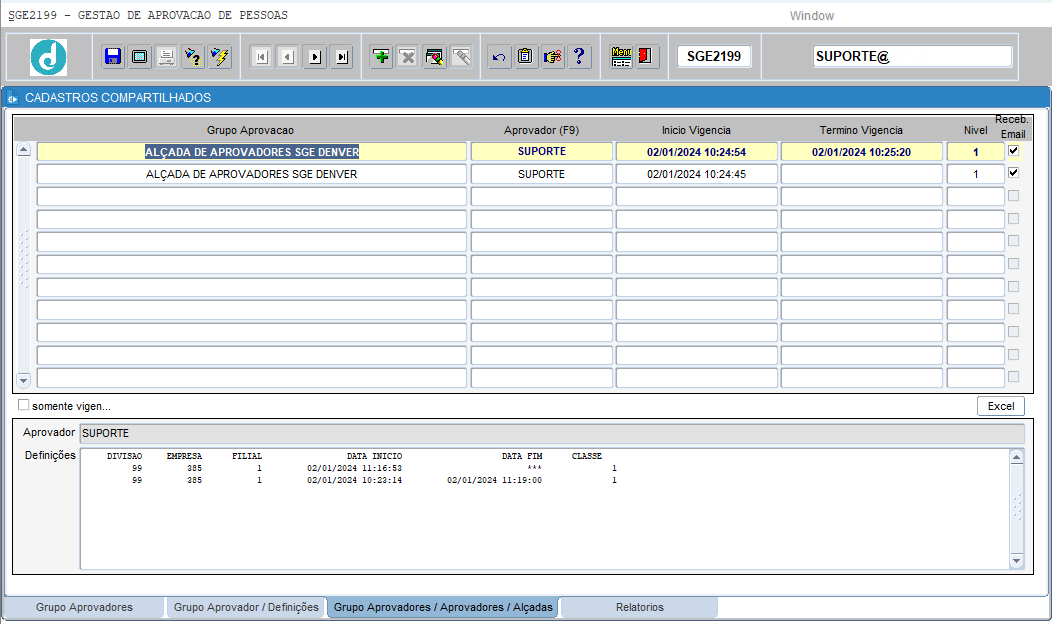Insert new record with green plus icon
Image resolution: width=1052 pixels, height=624 pixels.
381,56
